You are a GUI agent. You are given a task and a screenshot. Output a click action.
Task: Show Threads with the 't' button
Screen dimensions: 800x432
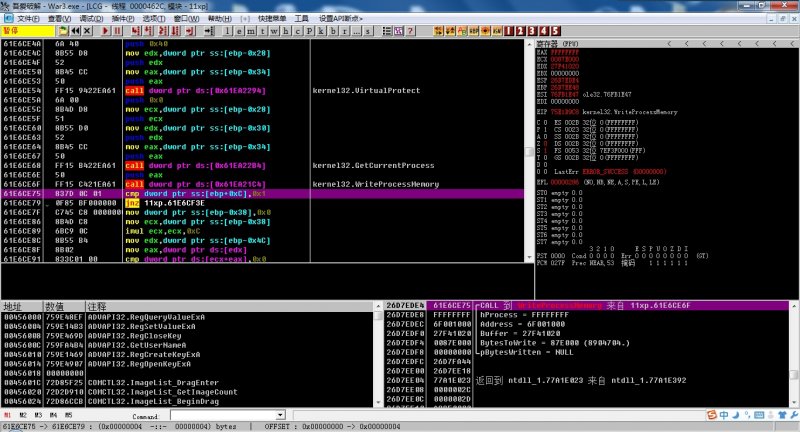[263, 31]
